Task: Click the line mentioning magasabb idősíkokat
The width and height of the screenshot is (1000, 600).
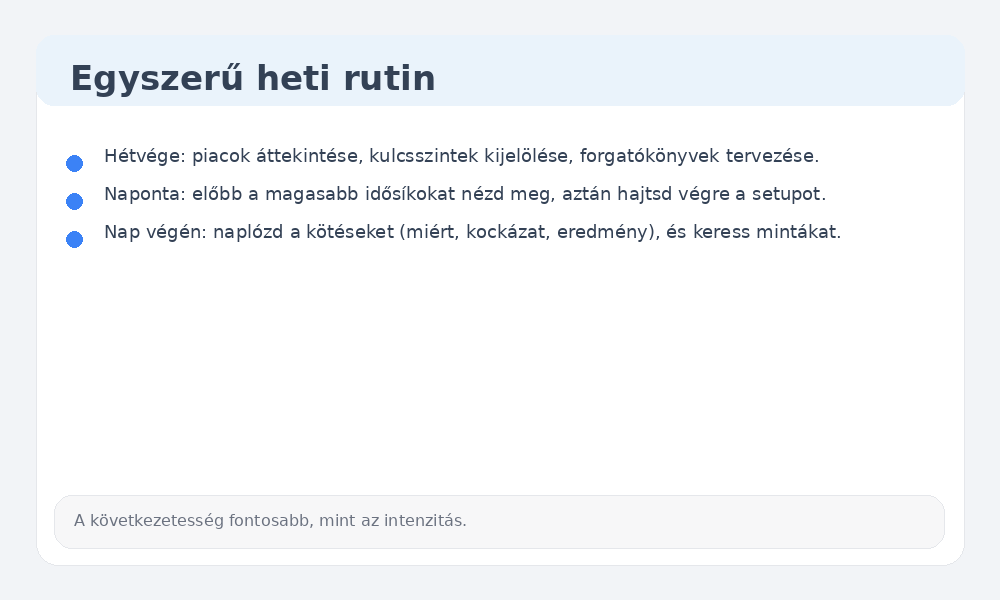Action: tap(465, 194)
